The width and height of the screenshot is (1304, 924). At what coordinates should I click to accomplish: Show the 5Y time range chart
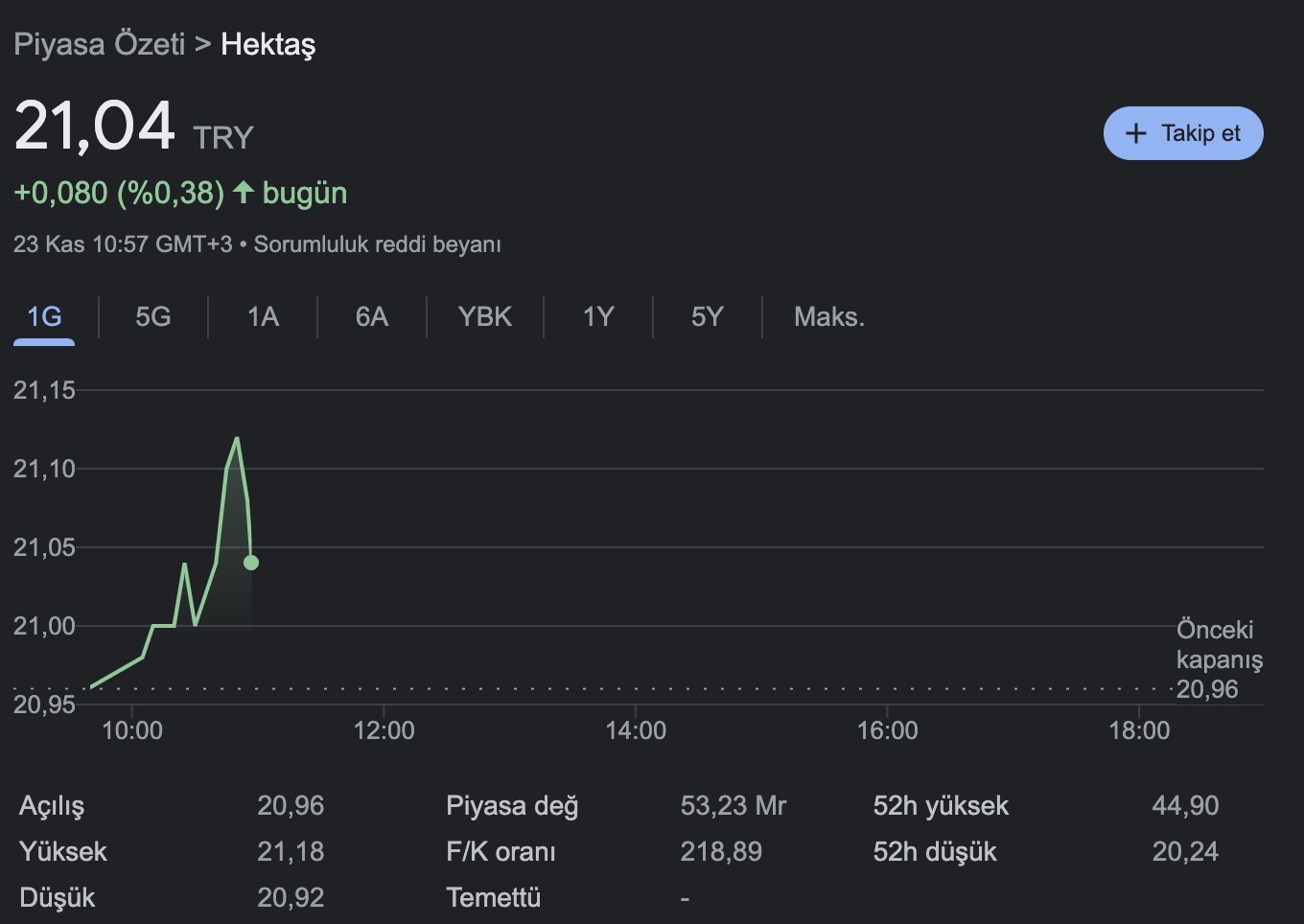(708, 316)
